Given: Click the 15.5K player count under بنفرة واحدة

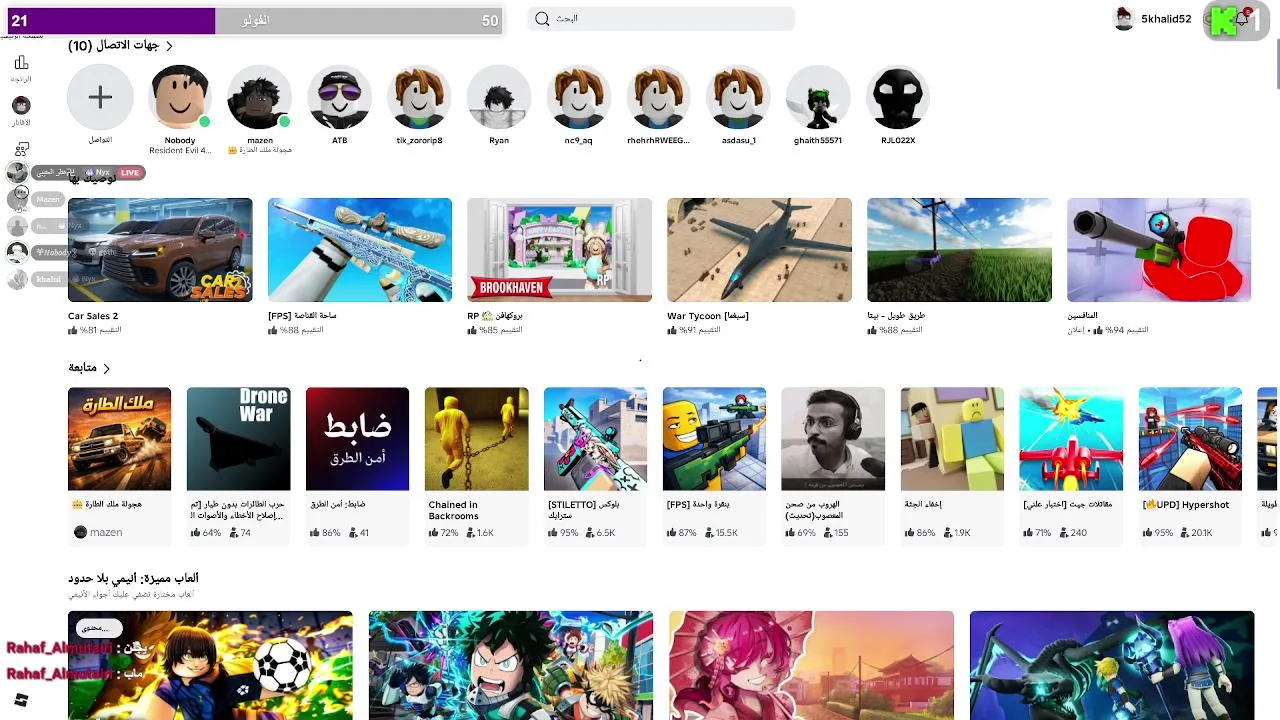Looking at the screenshot, I should [722, 533].
